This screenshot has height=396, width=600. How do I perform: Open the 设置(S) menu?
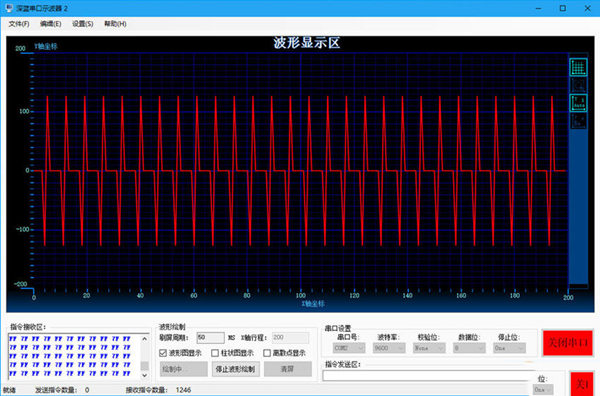click(x=83, y=24)
